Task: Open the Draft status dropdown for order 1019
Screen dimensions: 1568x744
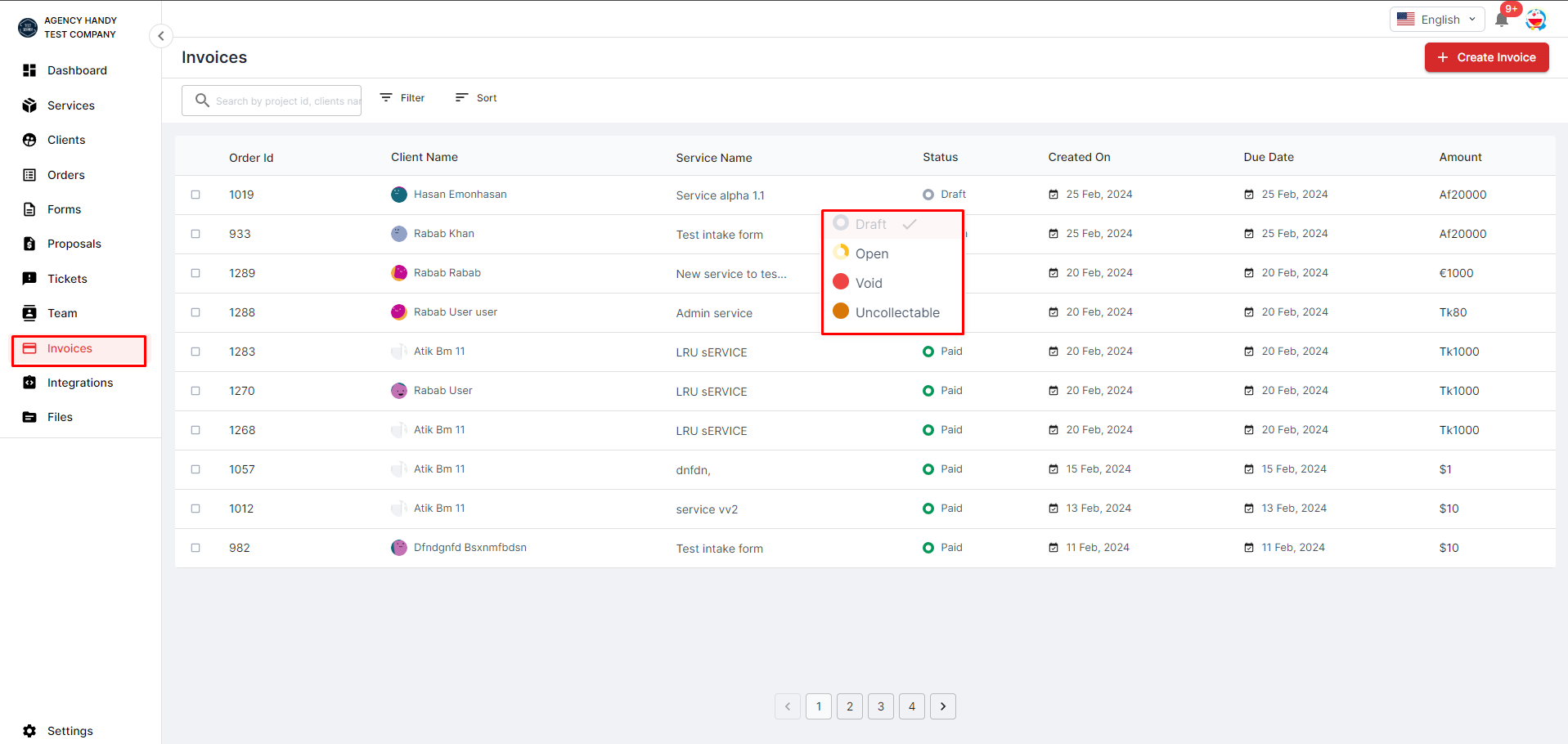Action: 945,195
